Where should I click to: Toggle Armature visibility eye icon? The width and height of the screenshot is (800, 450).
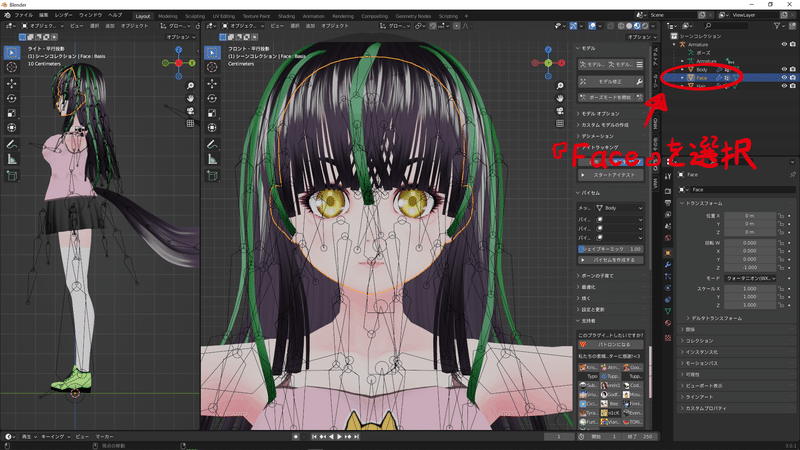(784, 44)
